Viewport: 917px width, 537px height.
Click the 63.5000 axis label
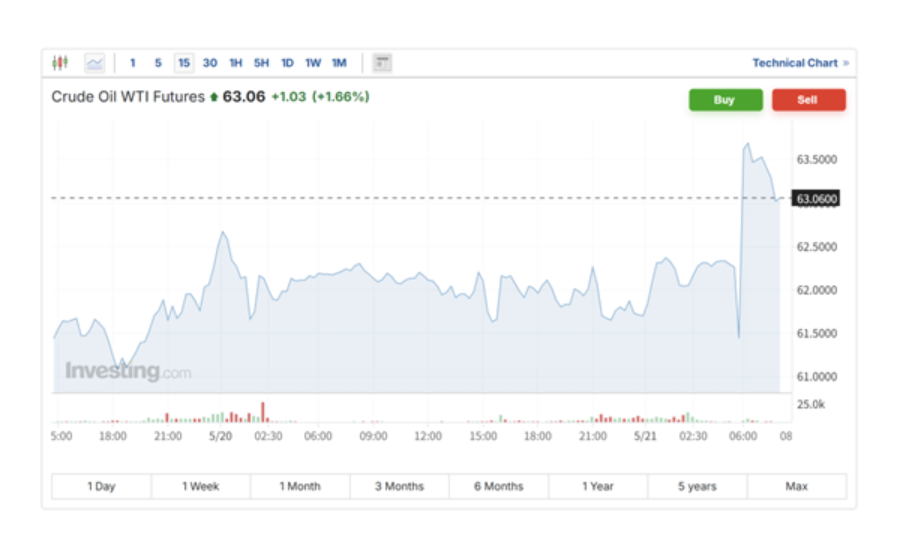pyautogui.click(x=816, y=160)
